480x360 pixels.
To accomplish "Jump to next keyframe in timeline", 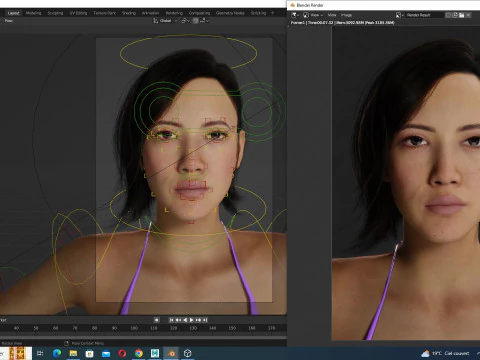I will point(198,320).
